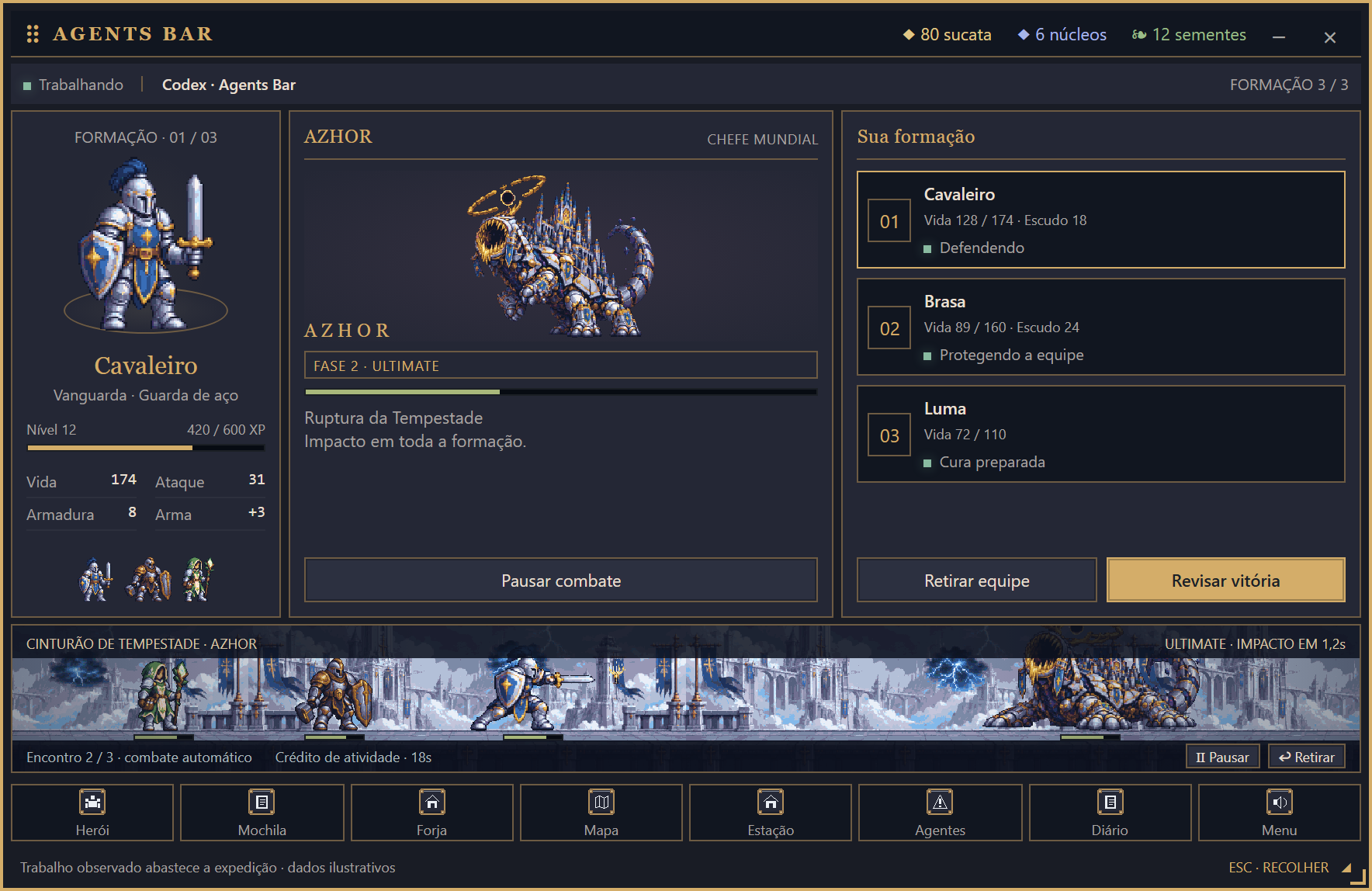Click the Codex · Agents Bar breadcrumb

tap(229, 85)
